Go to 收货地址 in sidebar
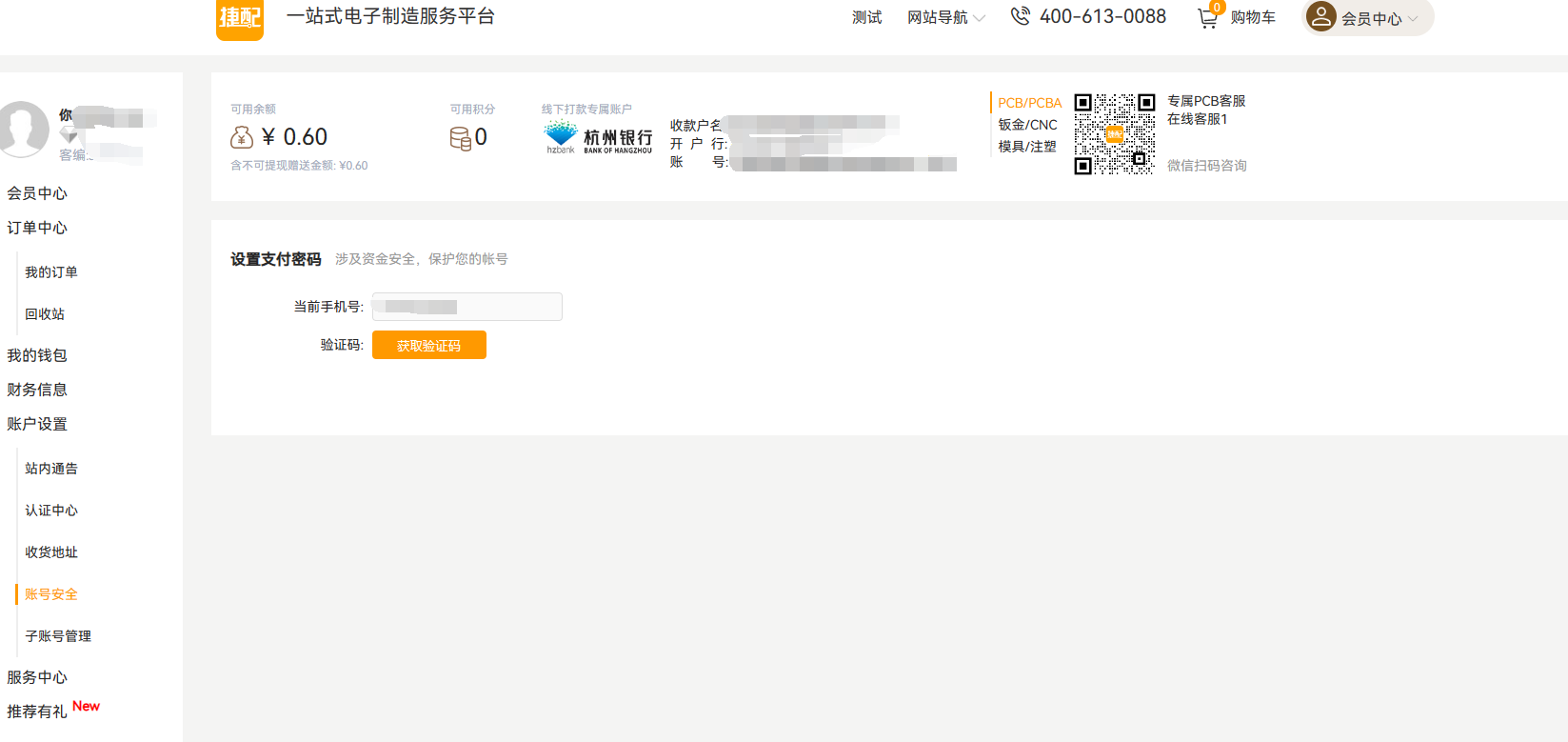 [x=51, y=552]
